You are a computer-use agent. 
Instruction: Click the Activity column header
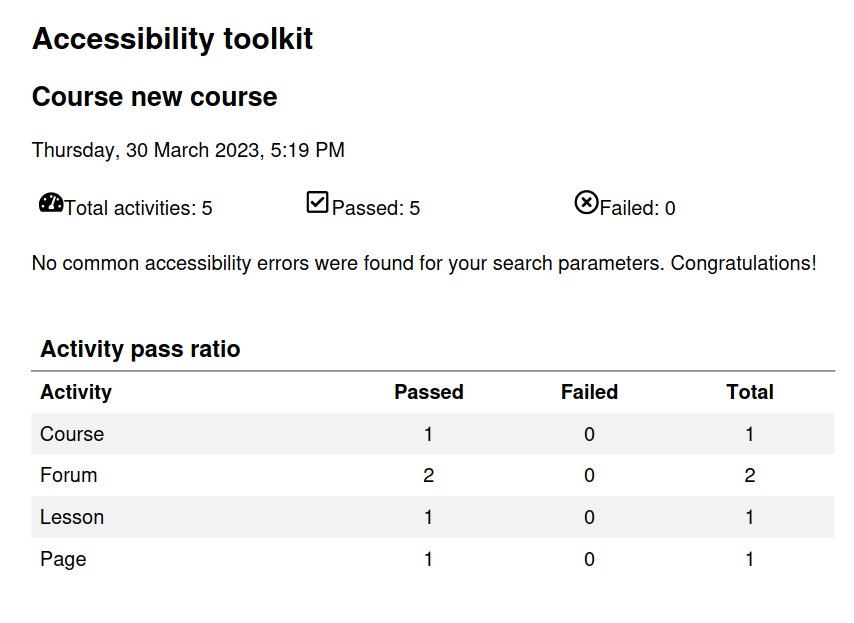[76, 392]
